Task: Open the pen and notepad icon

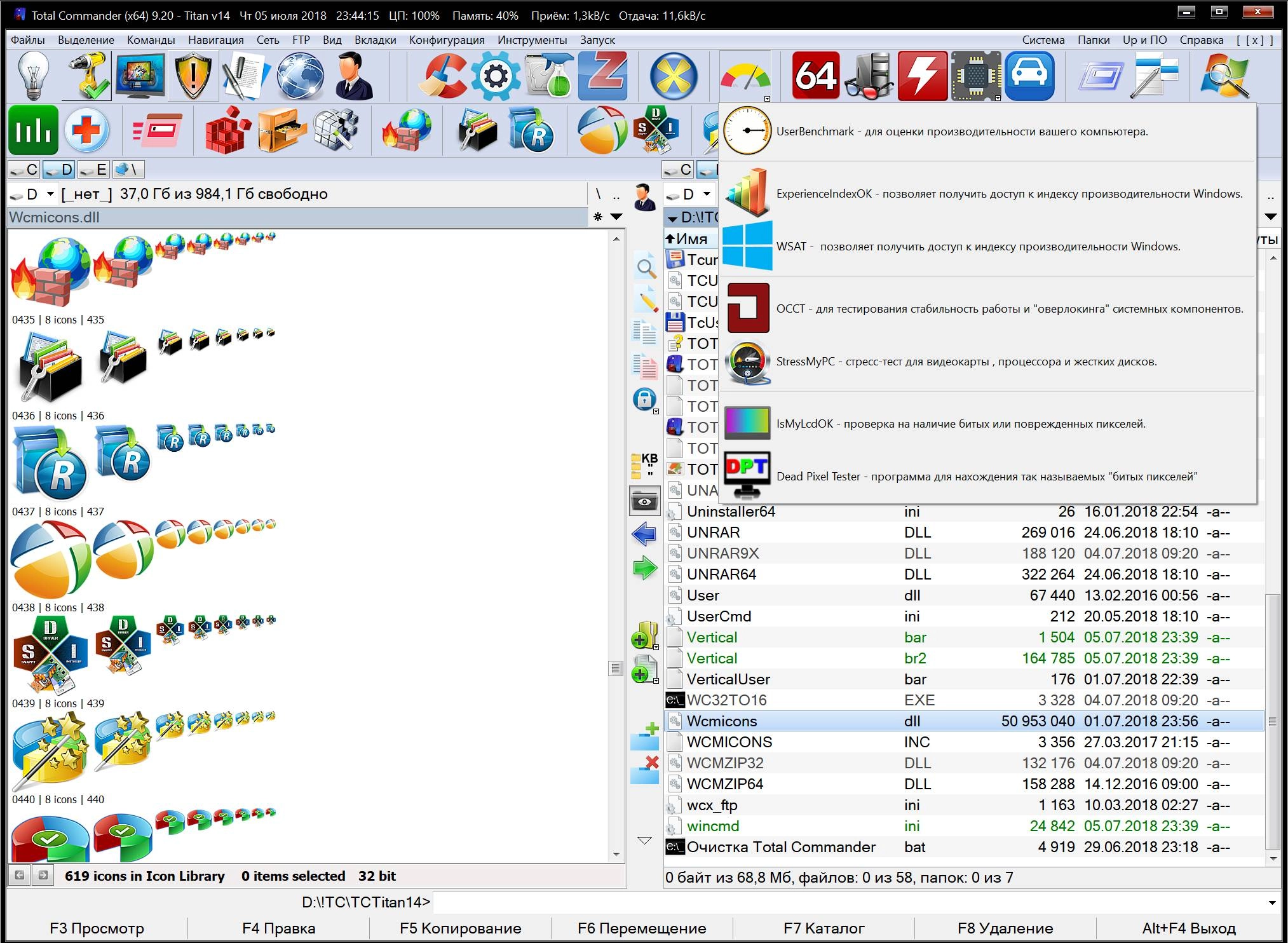Action: tap(246, 76)
